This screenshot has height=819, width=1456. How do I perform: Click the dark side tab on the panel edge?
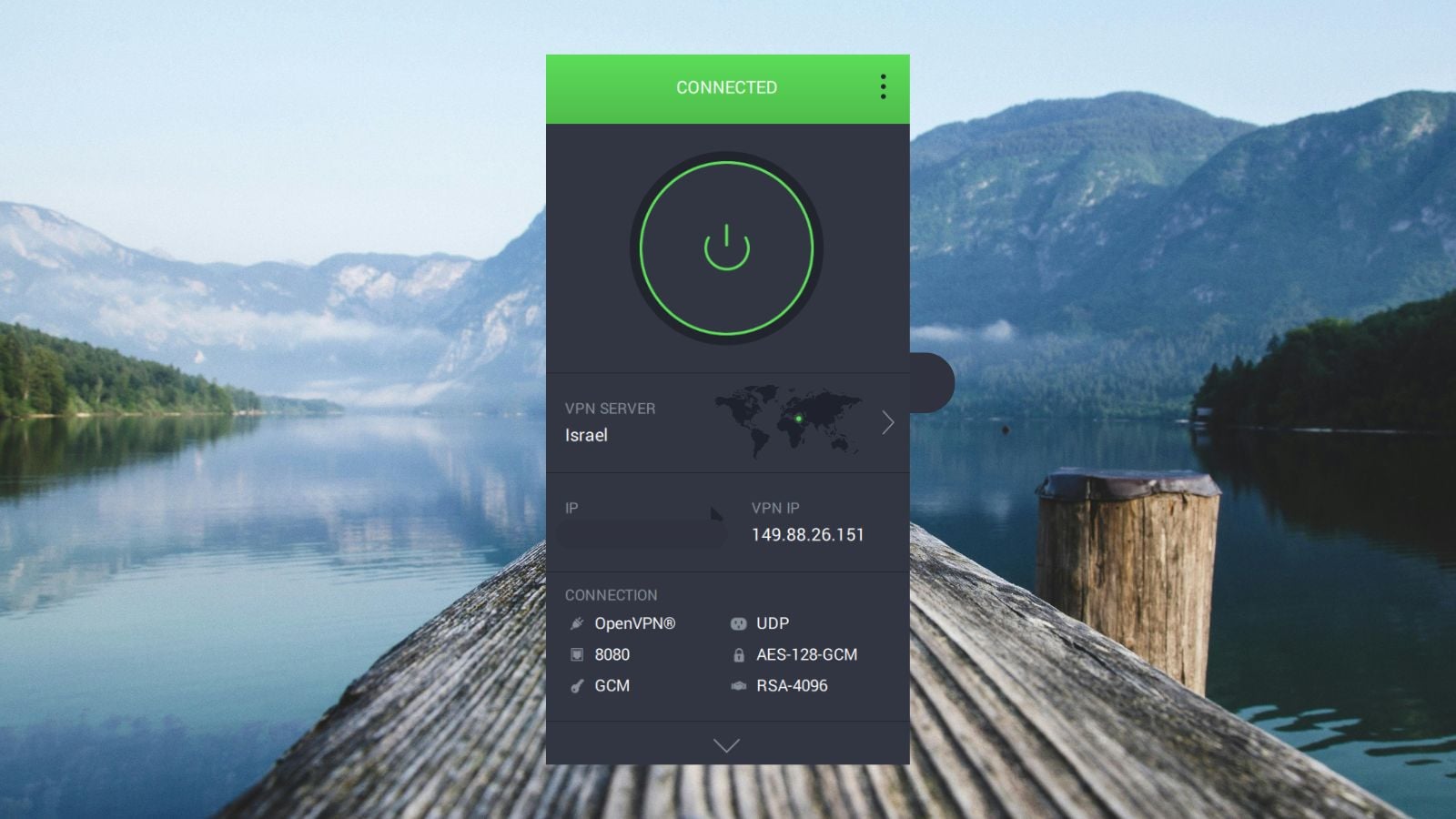(x=931, y=382)
